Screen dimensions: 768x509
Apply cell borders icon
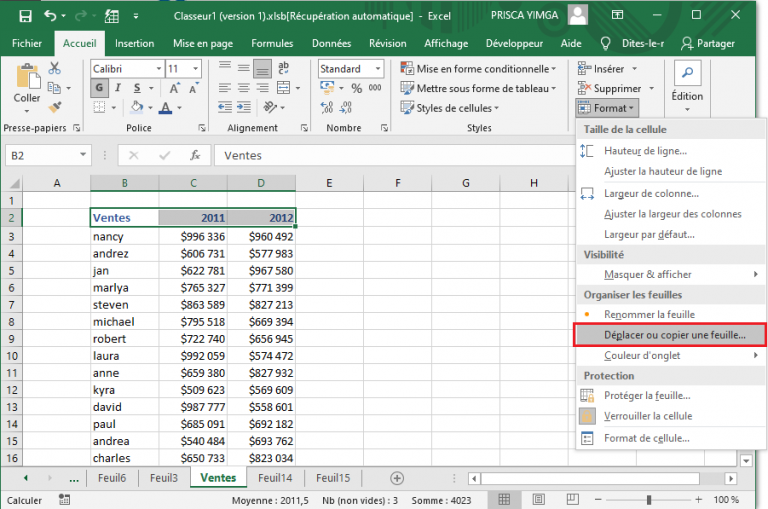click(x=99, y=107)
